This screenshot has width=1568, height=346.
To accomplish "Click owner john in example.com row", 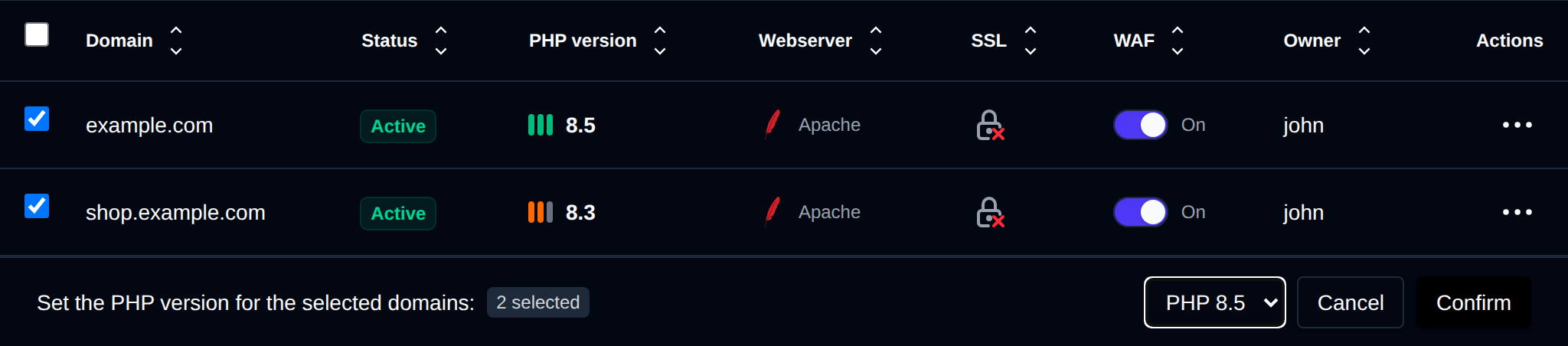I will pyautogui.click(x=1304, y=126).
